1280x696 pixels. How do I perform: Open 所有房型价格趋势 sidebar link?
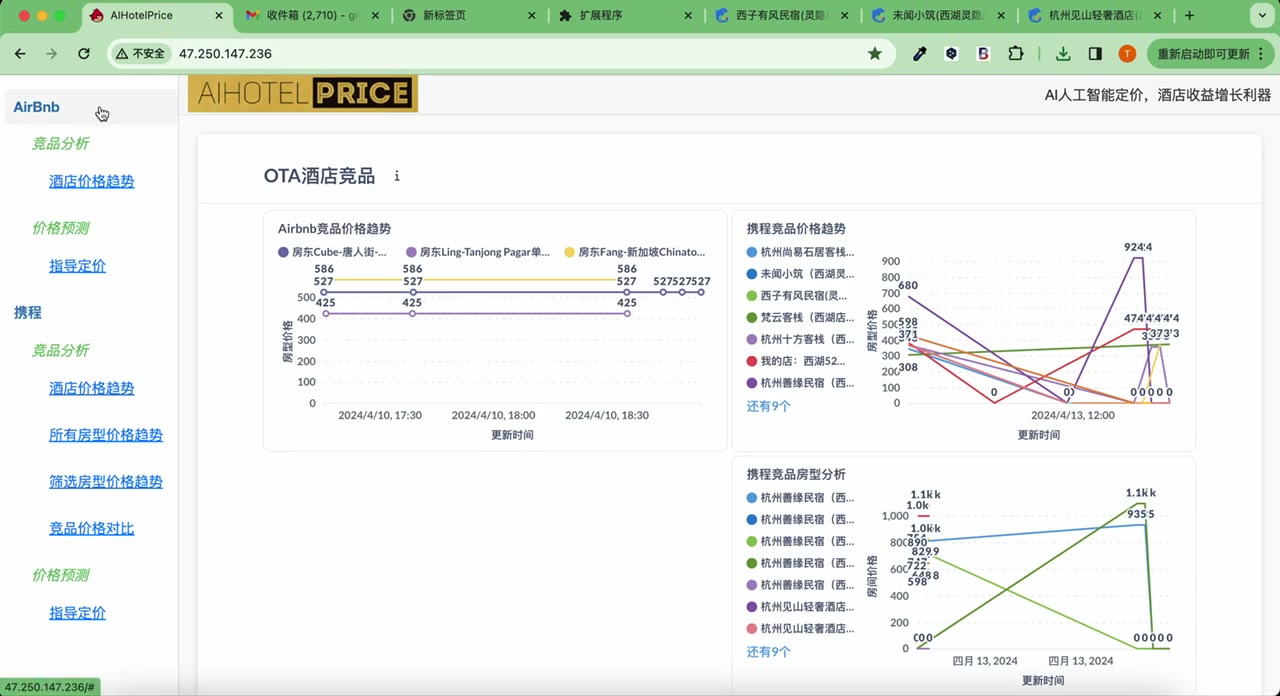(x=106, y=436)
